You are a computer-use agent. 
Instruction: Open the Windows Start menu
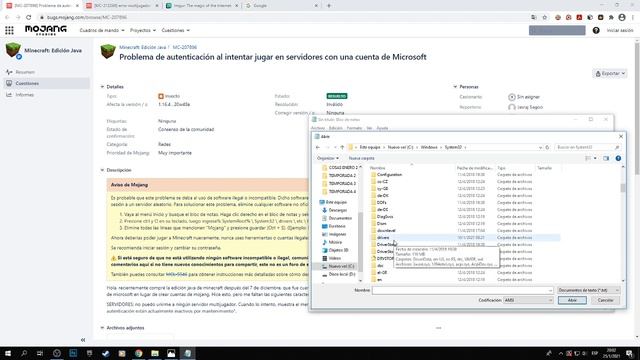(8, 353)
